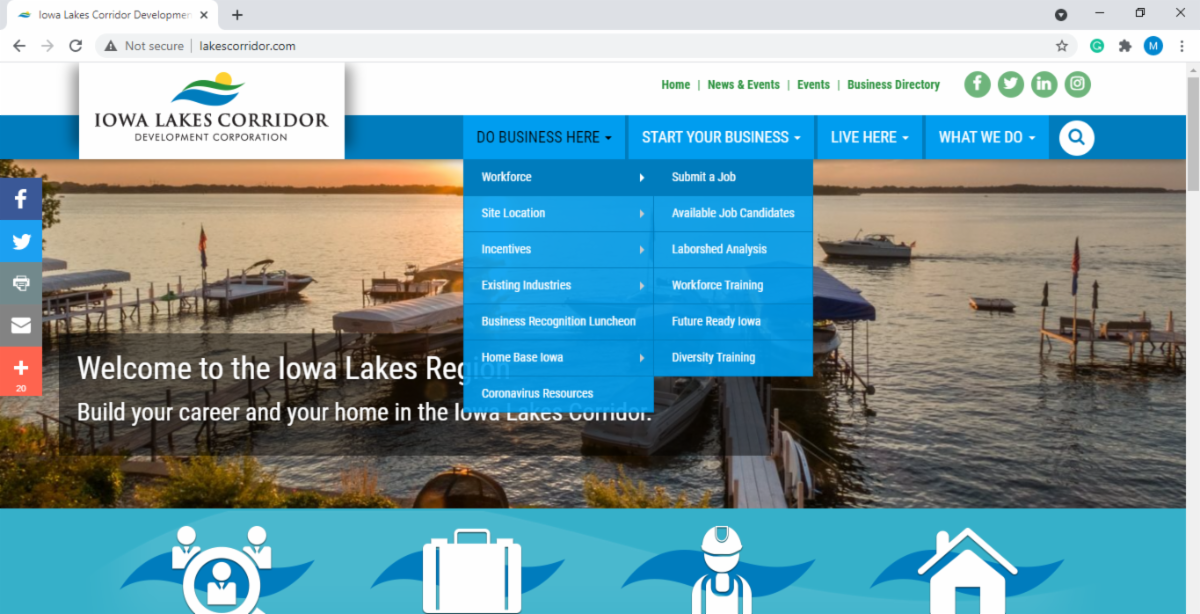
Task: Click the Iowa Lakes Corridor logo
Action: (211, 110)
